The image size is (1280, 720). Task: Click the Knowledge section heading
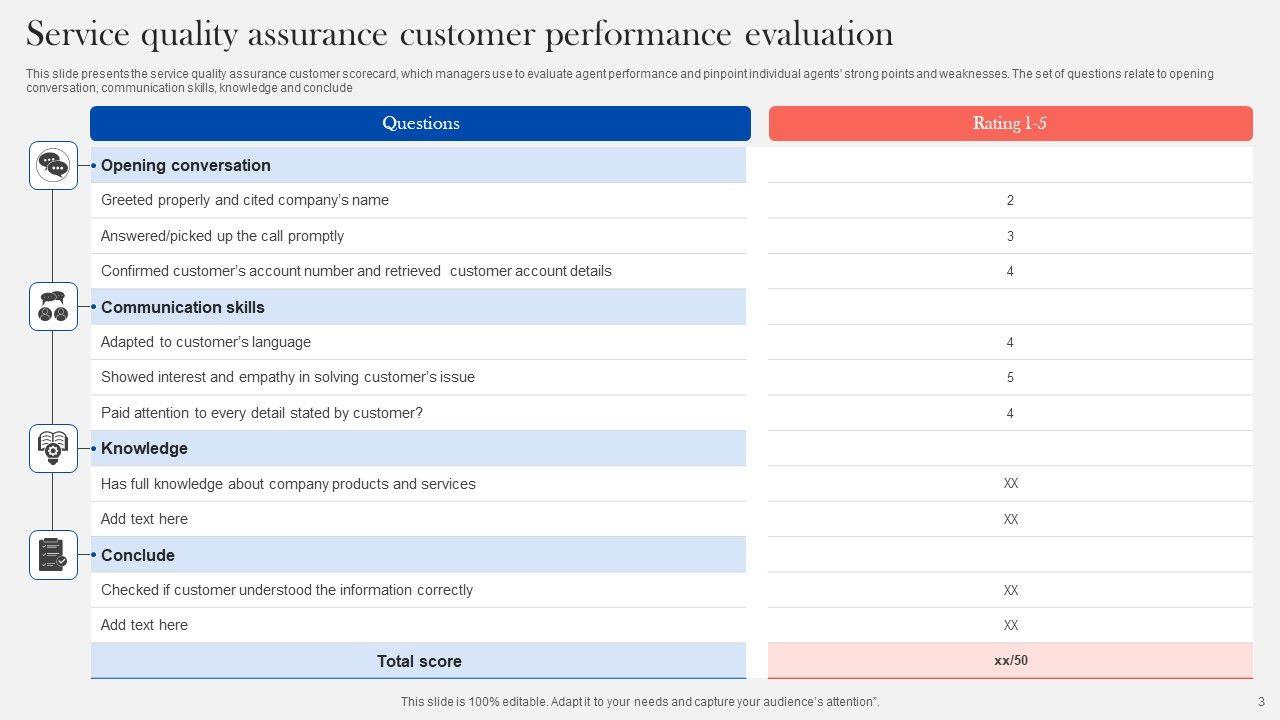pos(144,448)
